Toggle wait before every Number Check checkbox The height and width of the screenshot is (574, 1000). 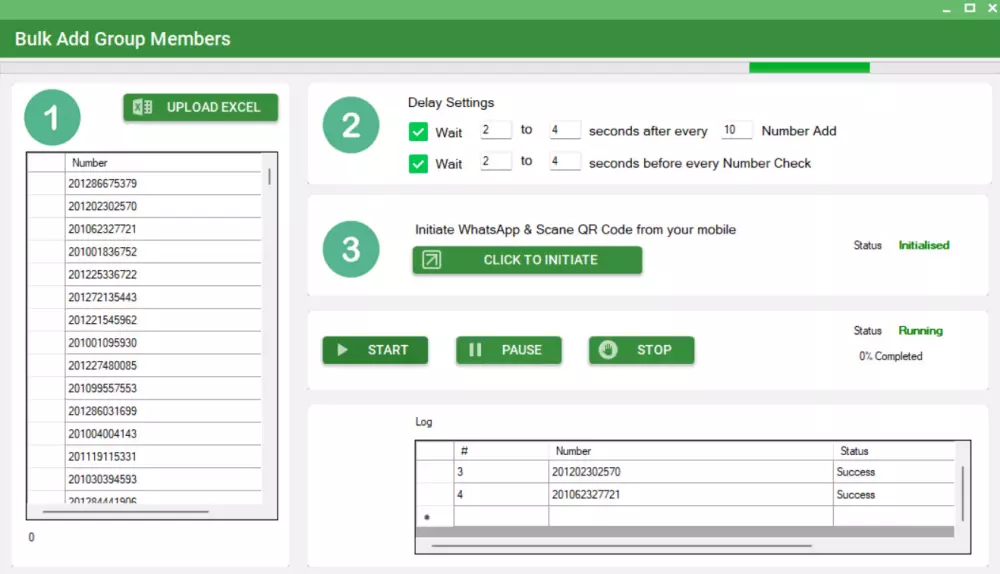pos(418,164)
